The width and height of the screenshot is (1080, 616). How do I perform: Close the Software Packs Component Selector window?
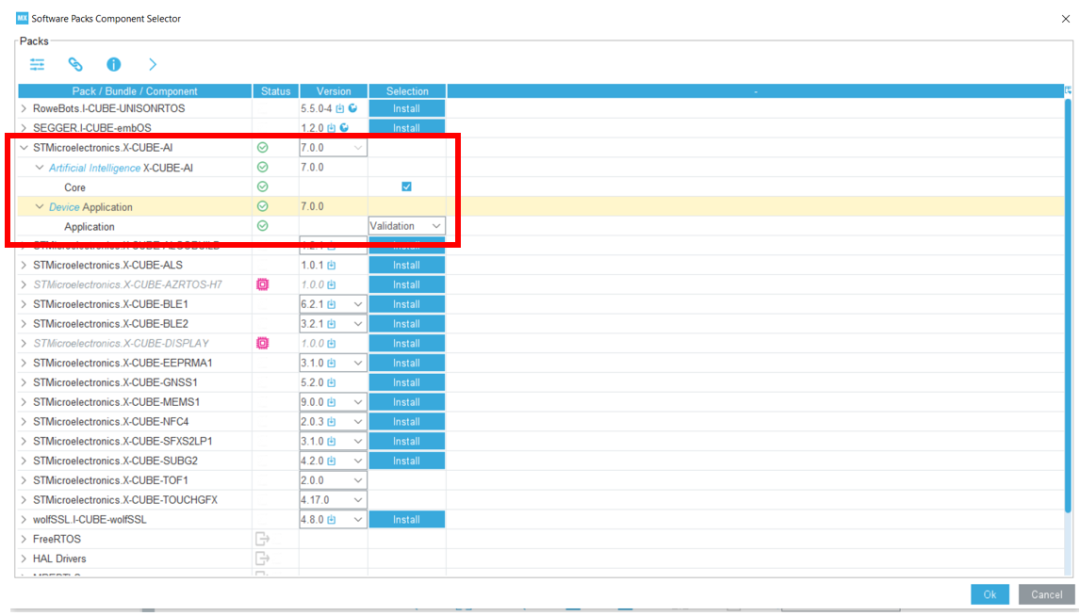(x=1066, y=19)
